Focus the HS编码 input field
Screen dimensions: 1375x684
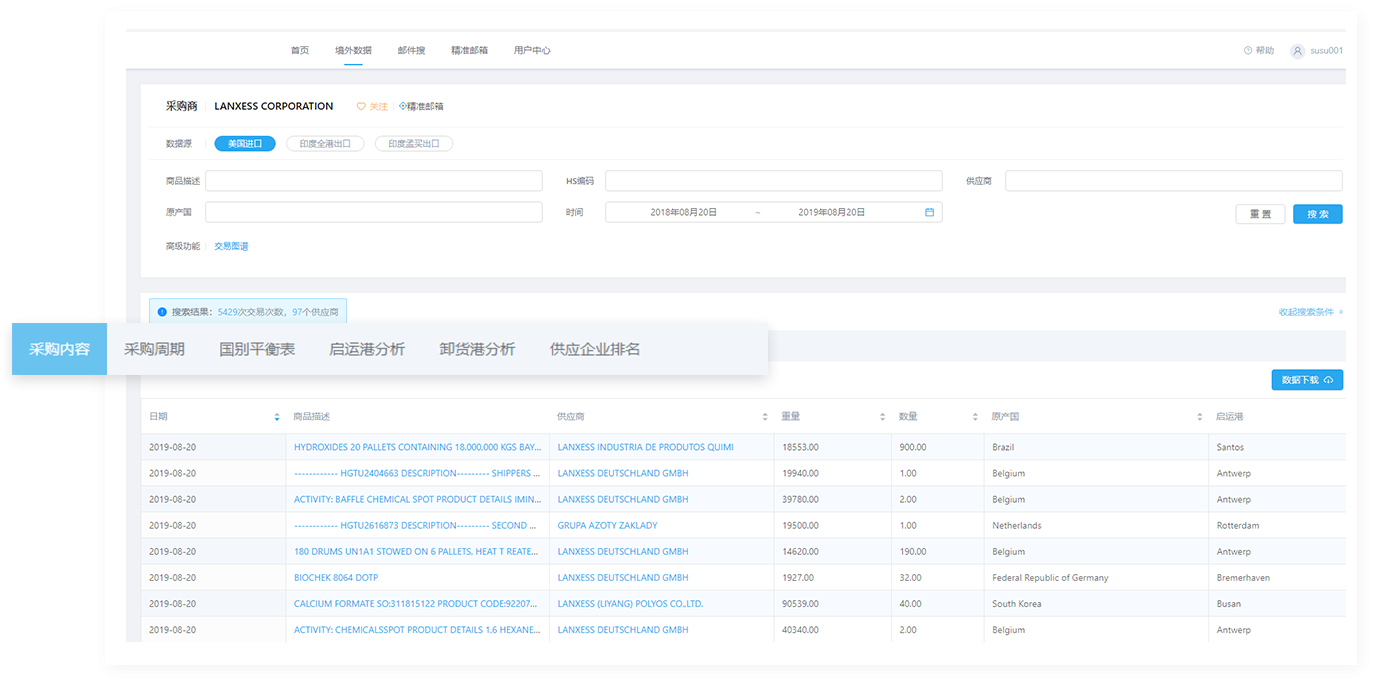pyautogui.click(x=774, y=181)
